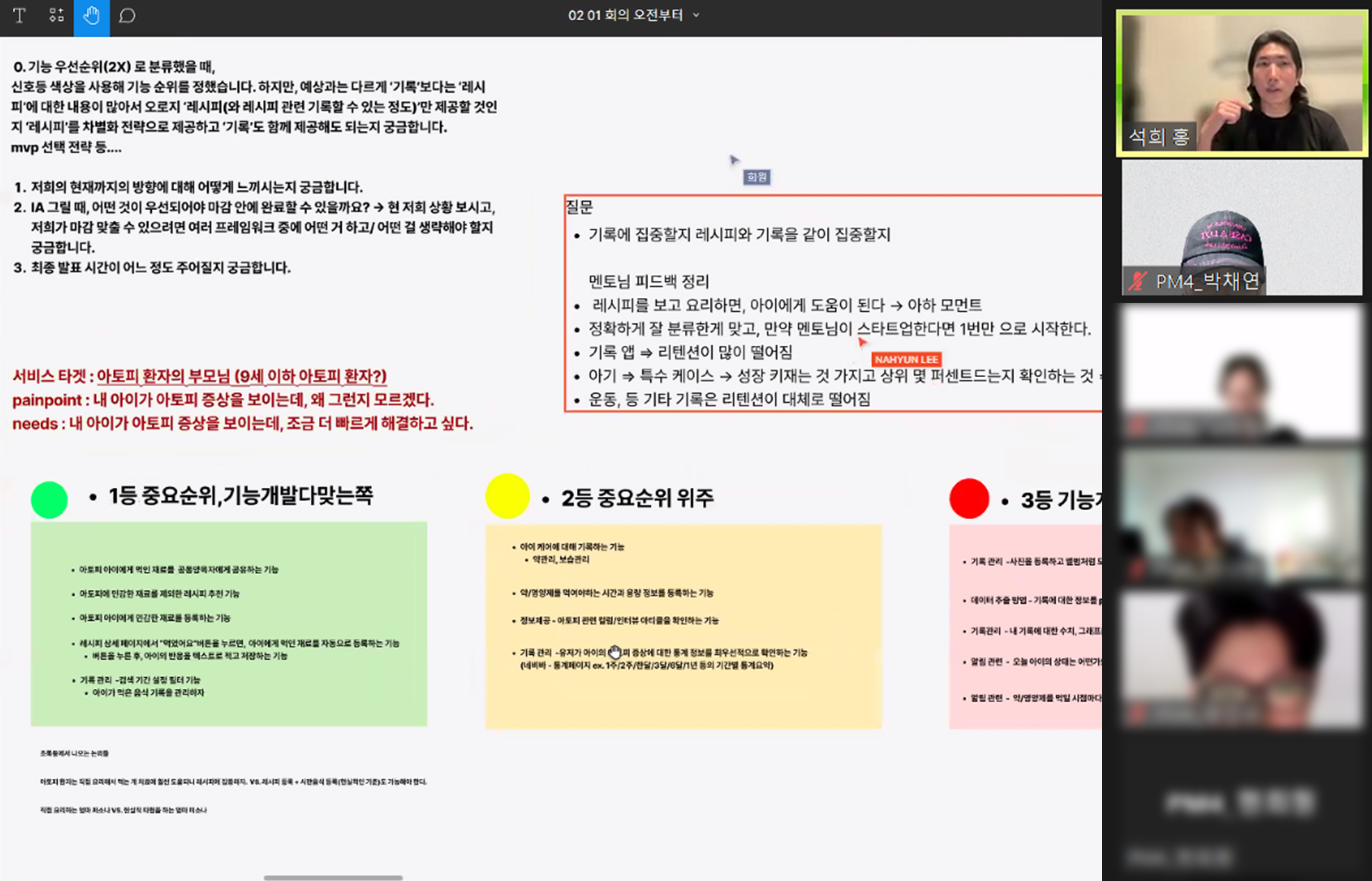
Task: Expand the file name dropdown chevron
Action: pyautogui.click(x=696, y=15)
